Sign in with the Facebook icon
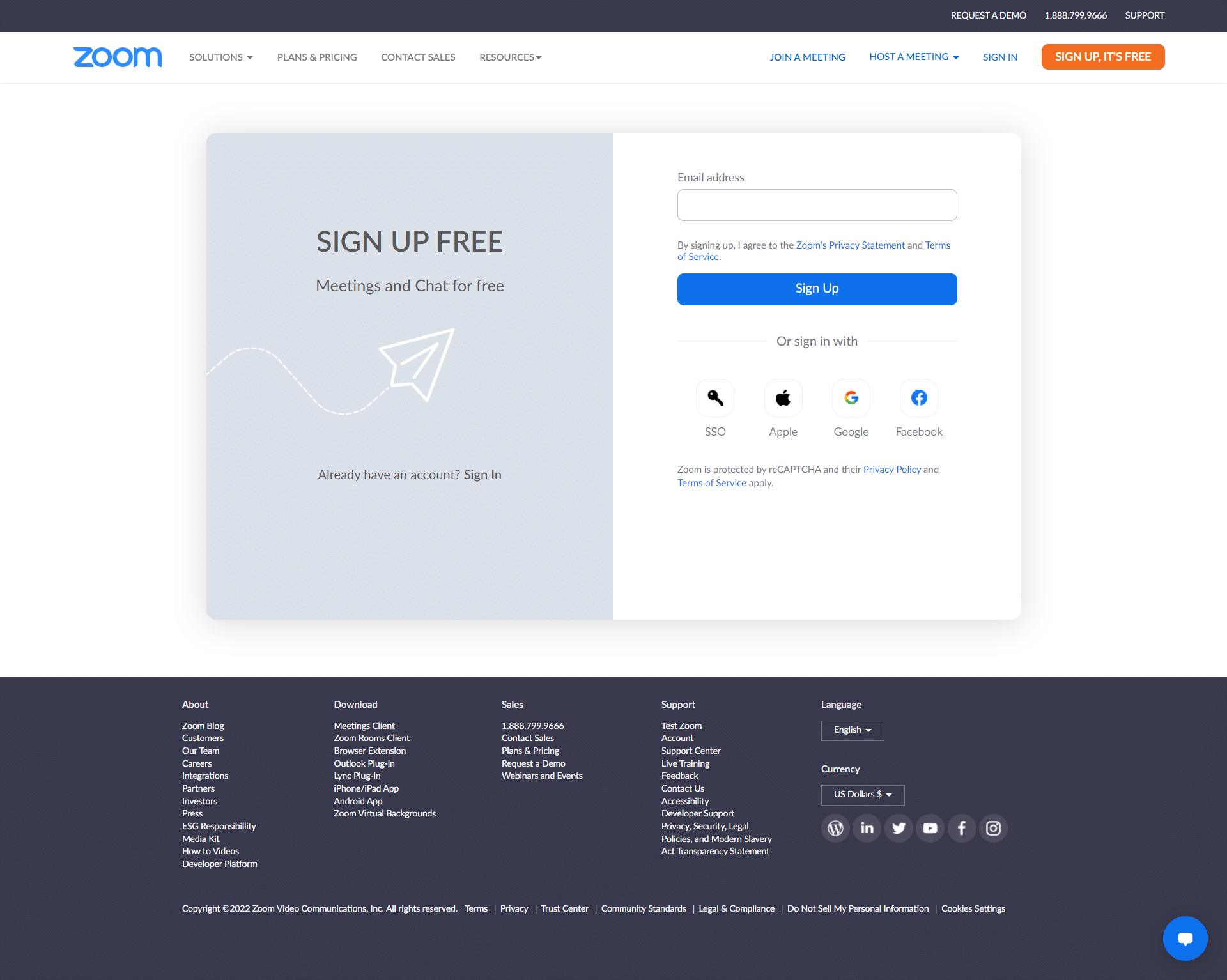 pos(919,397)
